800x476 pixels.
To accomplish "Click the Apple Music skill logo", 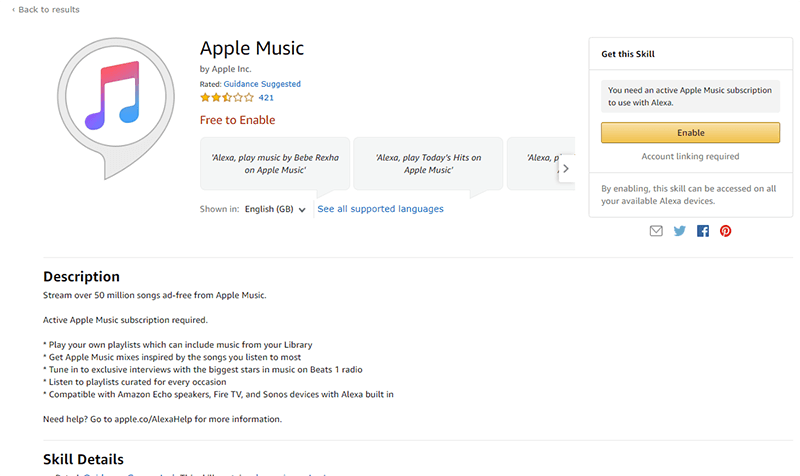I will (x=116, y=108).
